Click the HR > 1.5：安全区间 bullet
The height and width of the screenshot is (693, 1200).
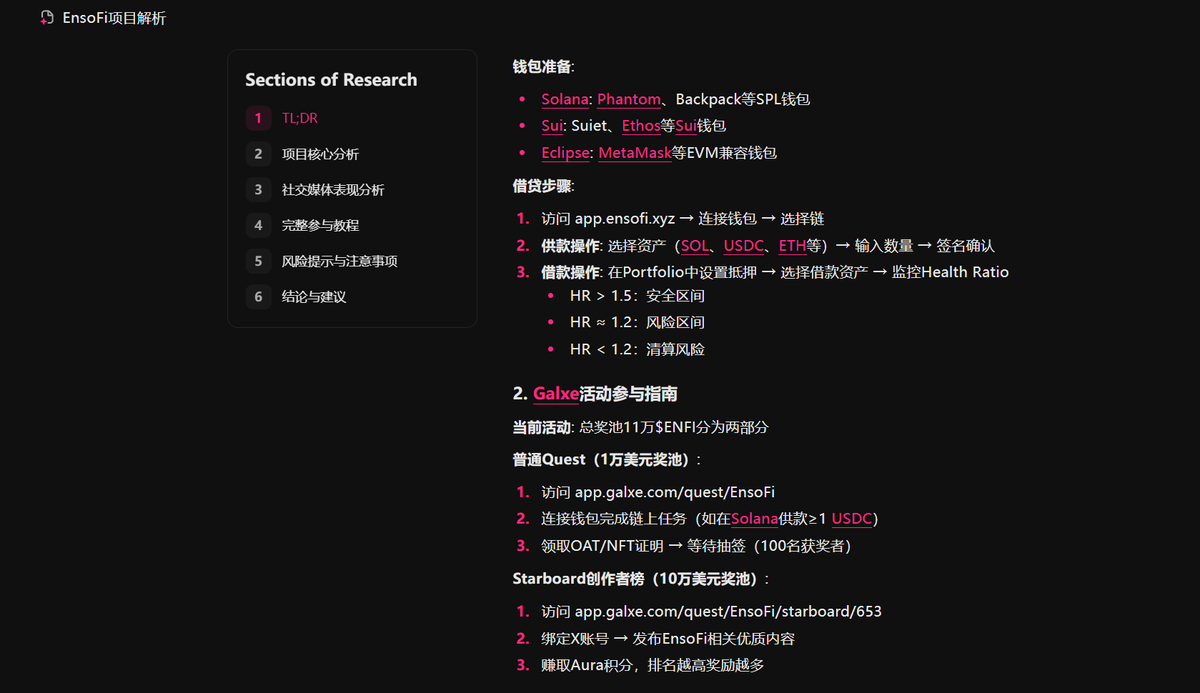point(637,296)
